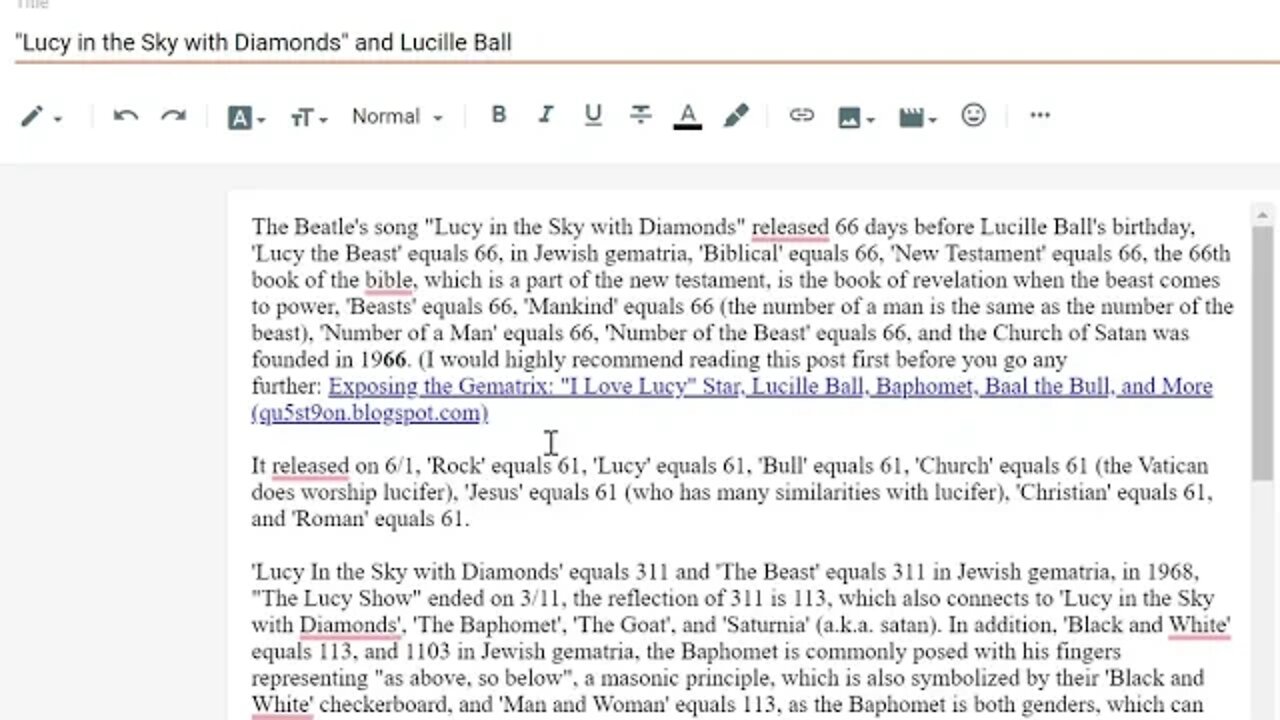
Task: Open the highlighter background color tool
Action: 736,116
